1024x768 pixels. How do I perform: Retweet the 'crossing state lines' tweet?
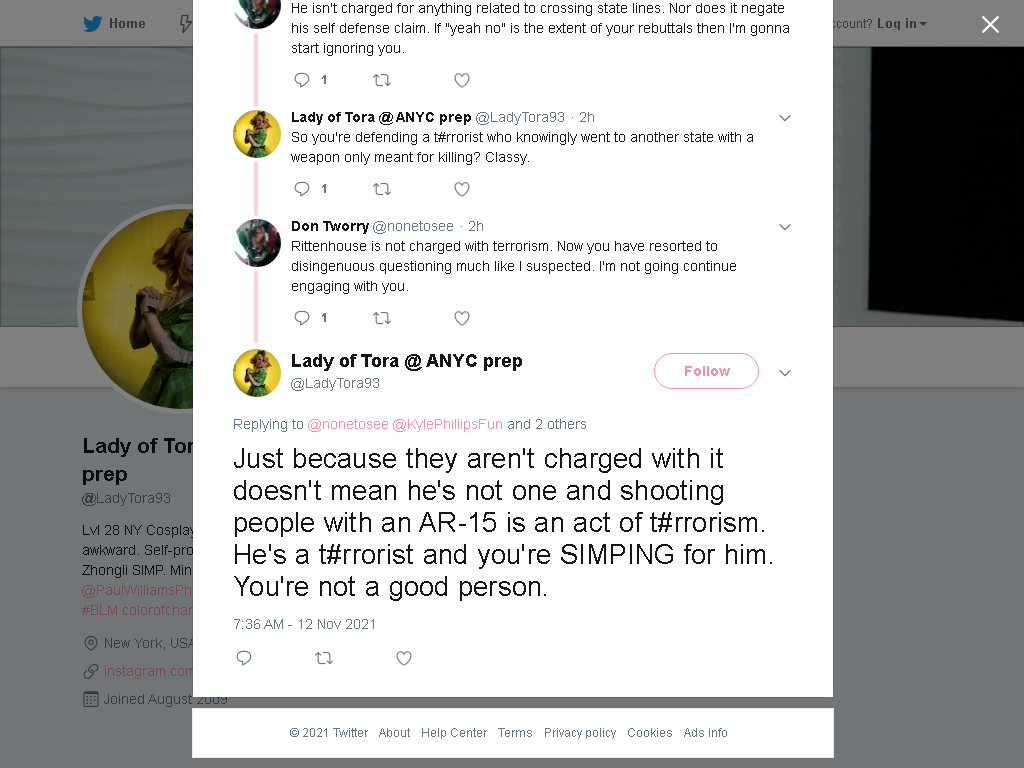[x=381, y=80]
